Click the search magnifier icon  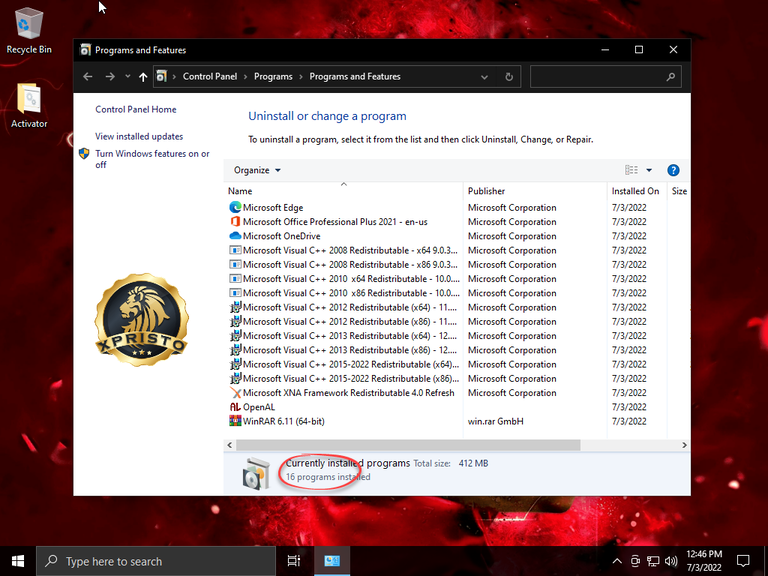(x=671, y=77)
